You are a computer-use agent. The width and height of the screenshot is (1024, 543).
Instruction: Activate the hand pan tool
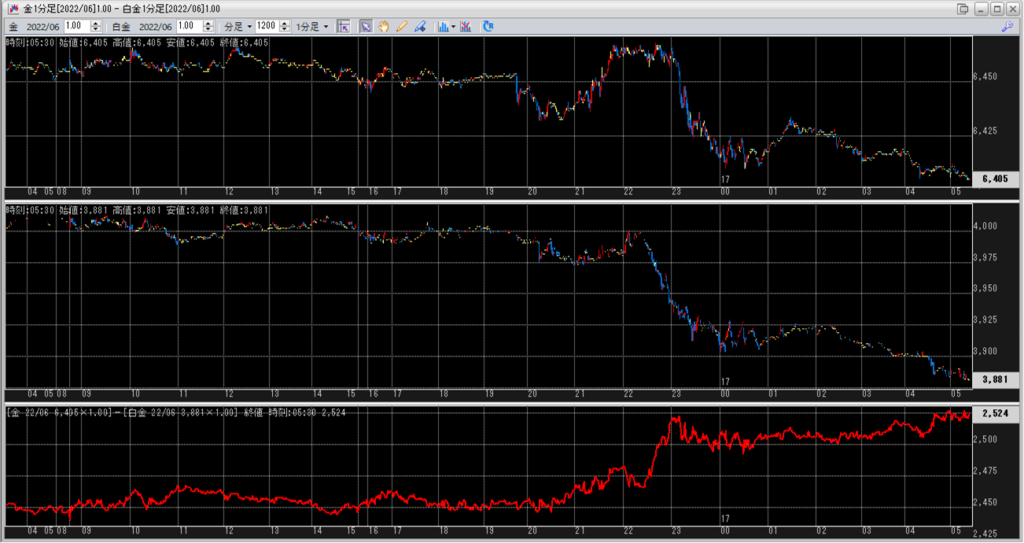pyautogui.click(x=383, y=26)
